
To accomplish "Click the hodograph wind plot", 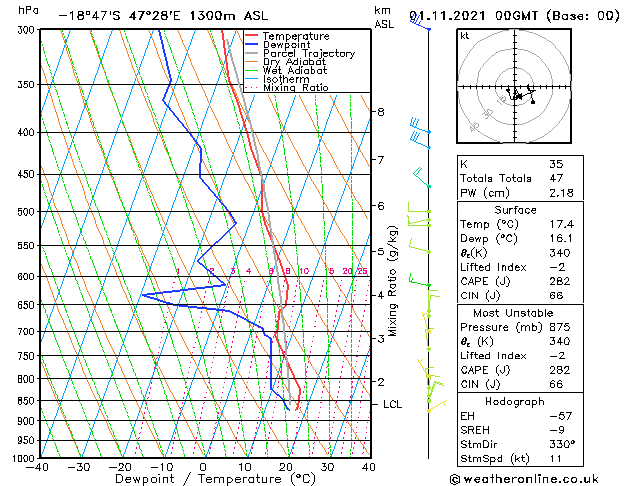I will click(514, 86).
